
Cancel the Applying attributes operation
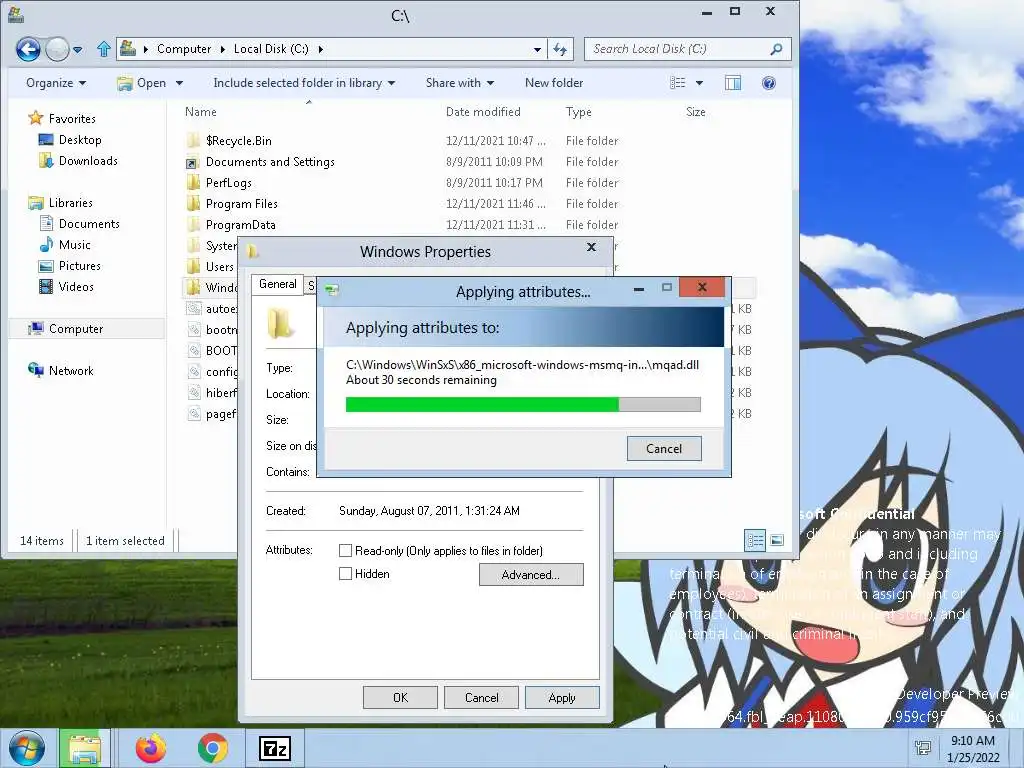[x=664, y=449]
